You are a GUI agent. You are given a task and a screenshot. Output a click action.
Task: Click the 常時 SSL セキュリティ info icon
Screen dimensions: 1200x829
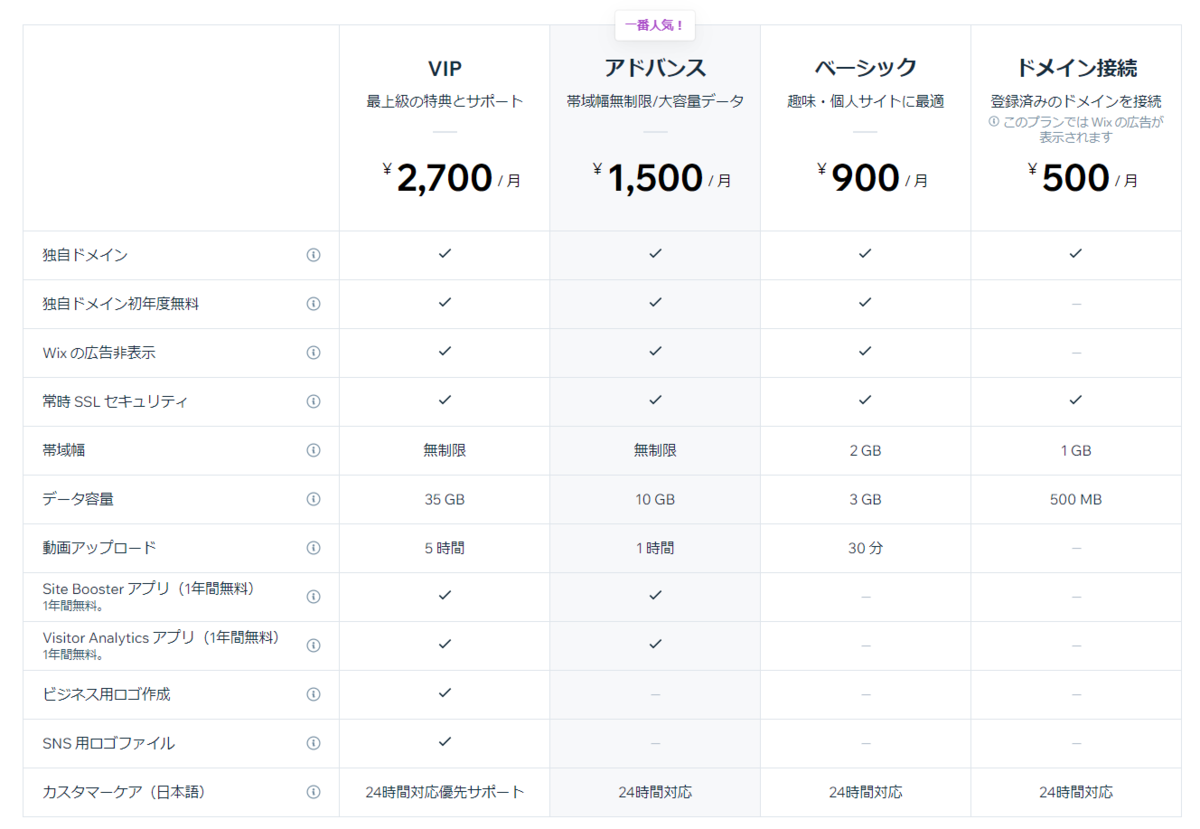(313, 401)
